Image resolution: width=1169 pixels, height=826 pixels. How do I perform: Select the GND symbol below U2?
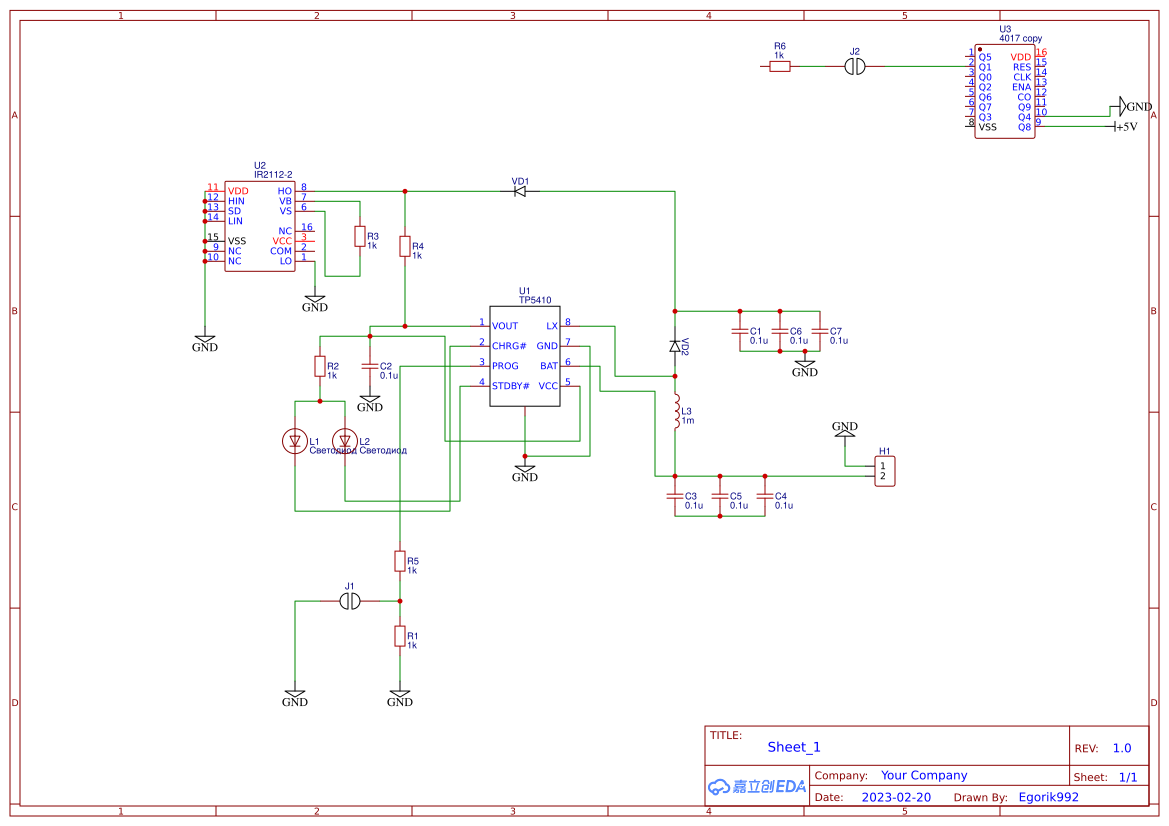click(205, 340)
